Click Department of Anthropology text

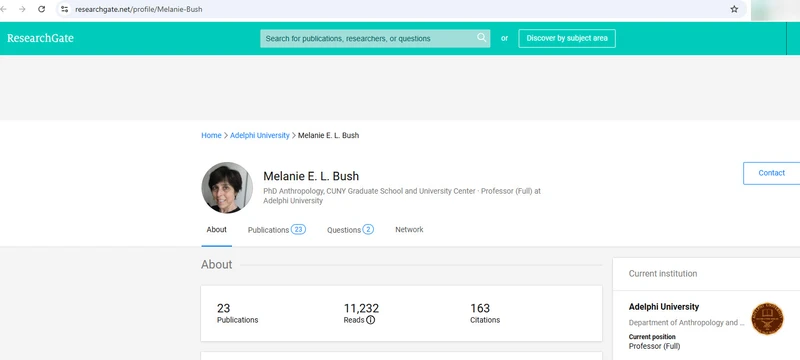686,322
